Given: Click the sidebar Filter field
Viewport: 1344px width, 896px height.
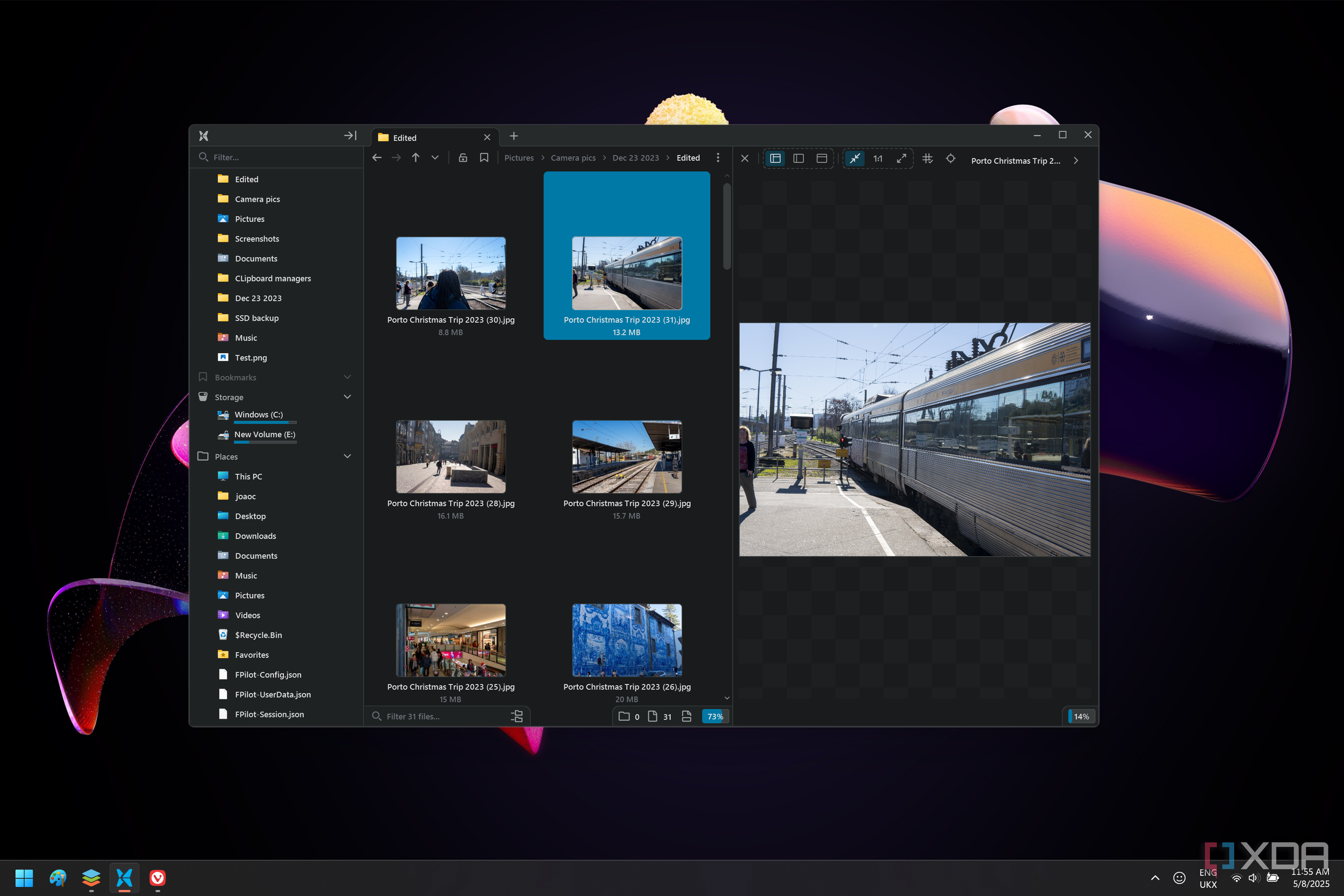Looking at the screenshot, I should (277, 157).
